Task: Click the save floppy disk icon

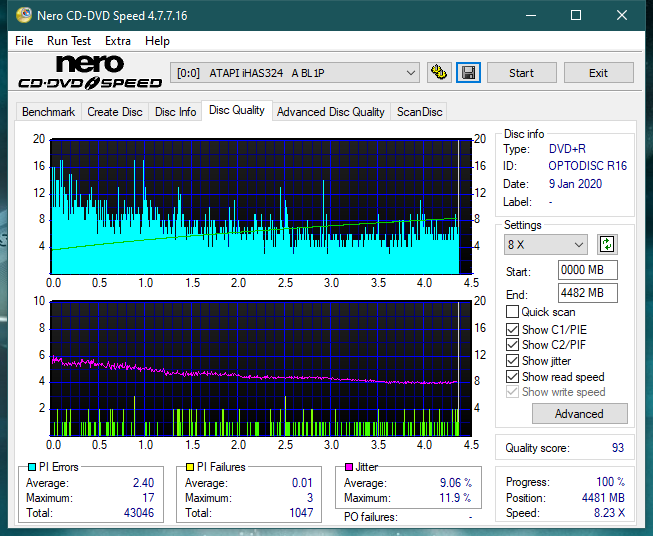Action: (468, 73)
